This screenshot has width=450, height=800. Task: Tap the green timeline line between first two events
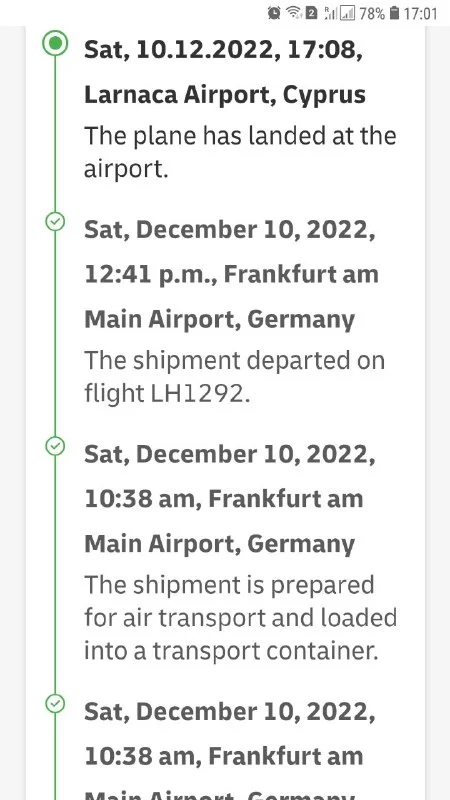[x=55, y=134]
